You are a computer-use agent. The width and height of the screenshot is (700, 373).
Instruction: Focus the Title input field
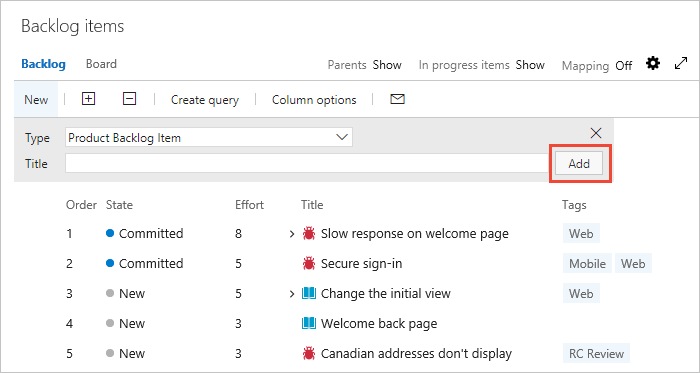click(x=307, y=163)
